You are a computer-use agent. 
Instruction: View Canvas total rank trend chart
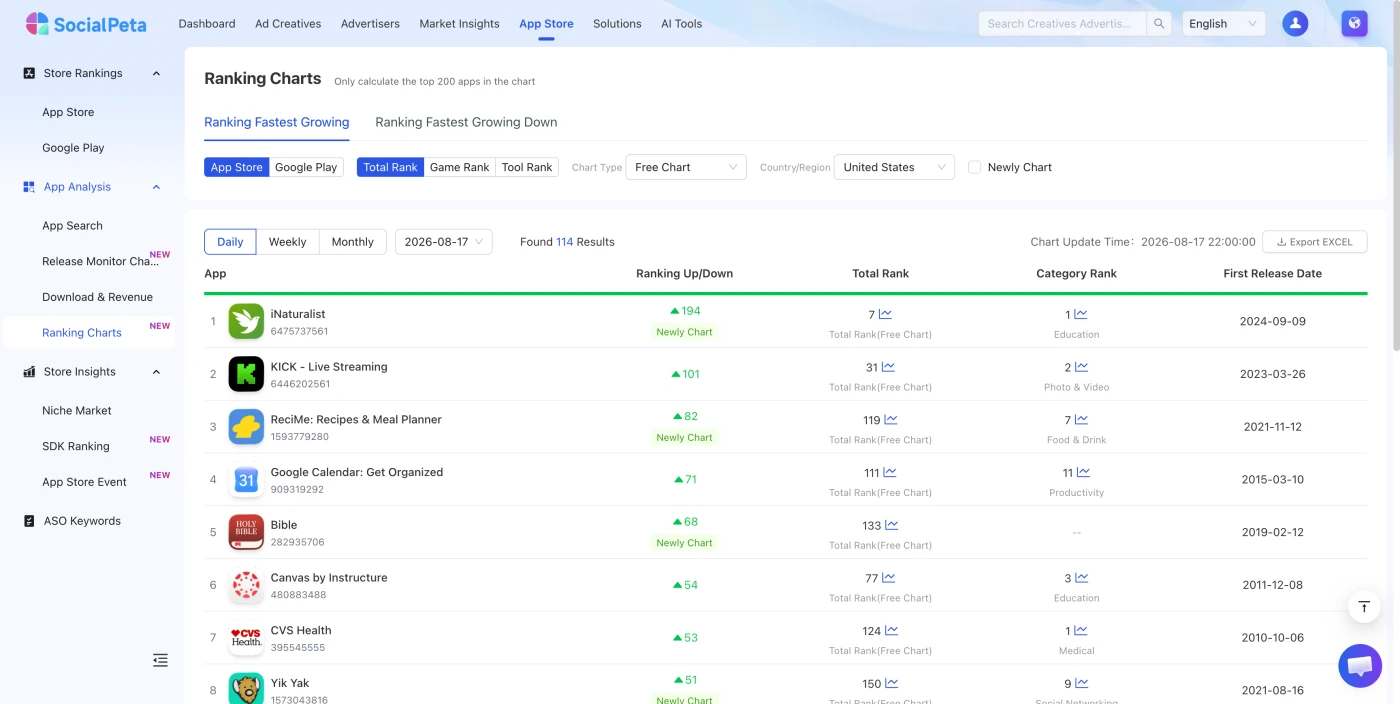[889, 578]
